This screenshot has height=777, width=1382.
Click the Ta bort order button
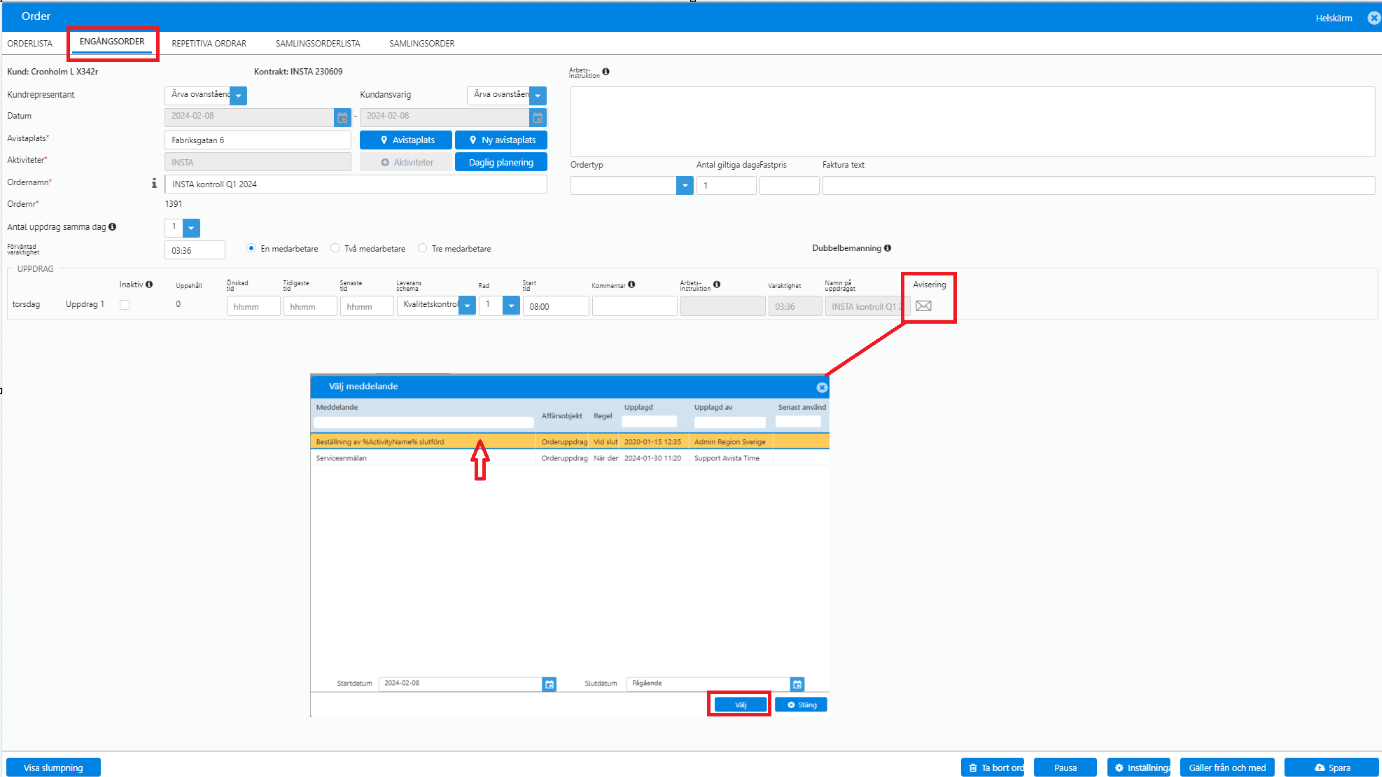click(993, 768)
